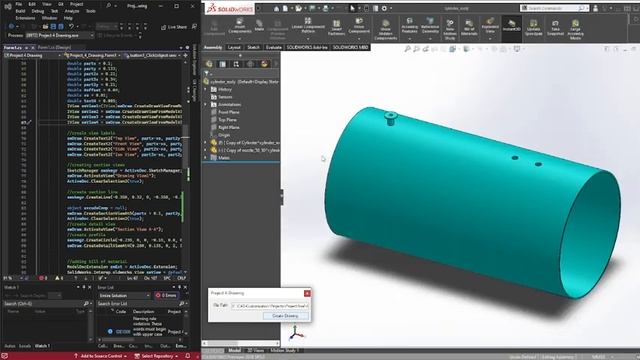Viewport: 640px width, 360px height.
Task: Switch to Form1.cs [Design] tab
Action: [54, 48]
